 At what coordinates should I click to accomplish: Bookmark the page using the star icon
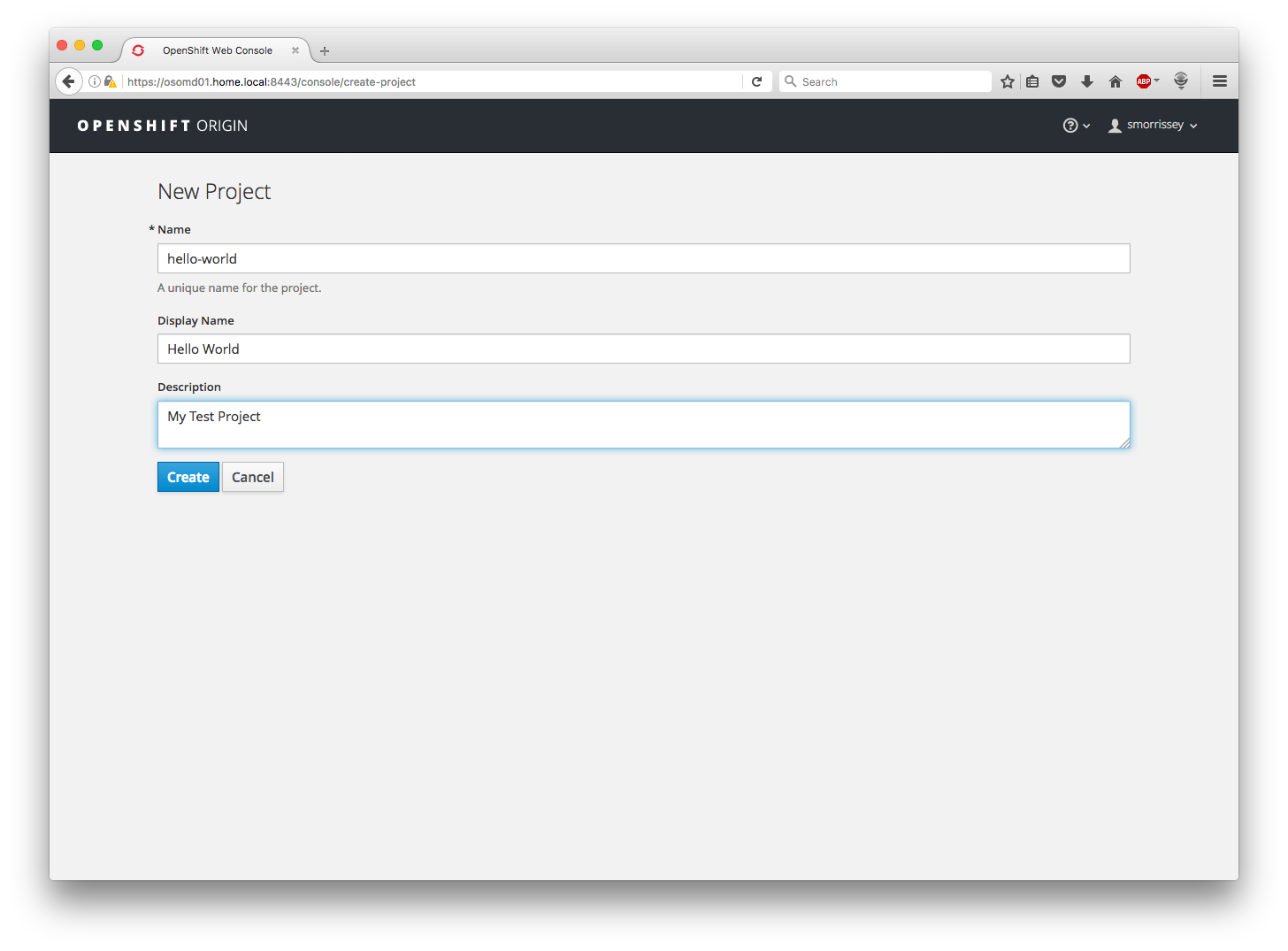(1007, 81)
